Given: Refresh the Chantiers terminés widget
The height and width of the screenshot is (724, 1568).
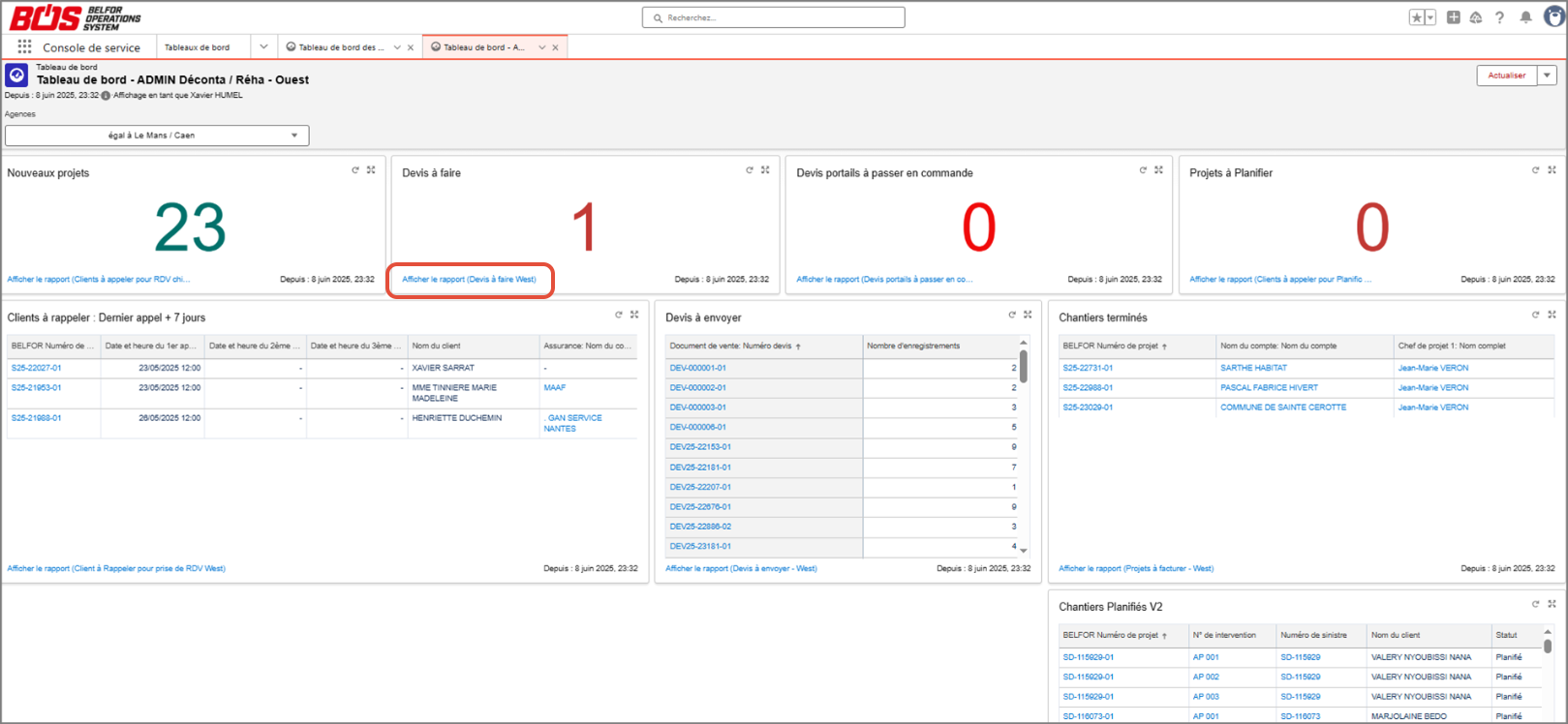Looking at the screenshot, I should pos(1535,315).
